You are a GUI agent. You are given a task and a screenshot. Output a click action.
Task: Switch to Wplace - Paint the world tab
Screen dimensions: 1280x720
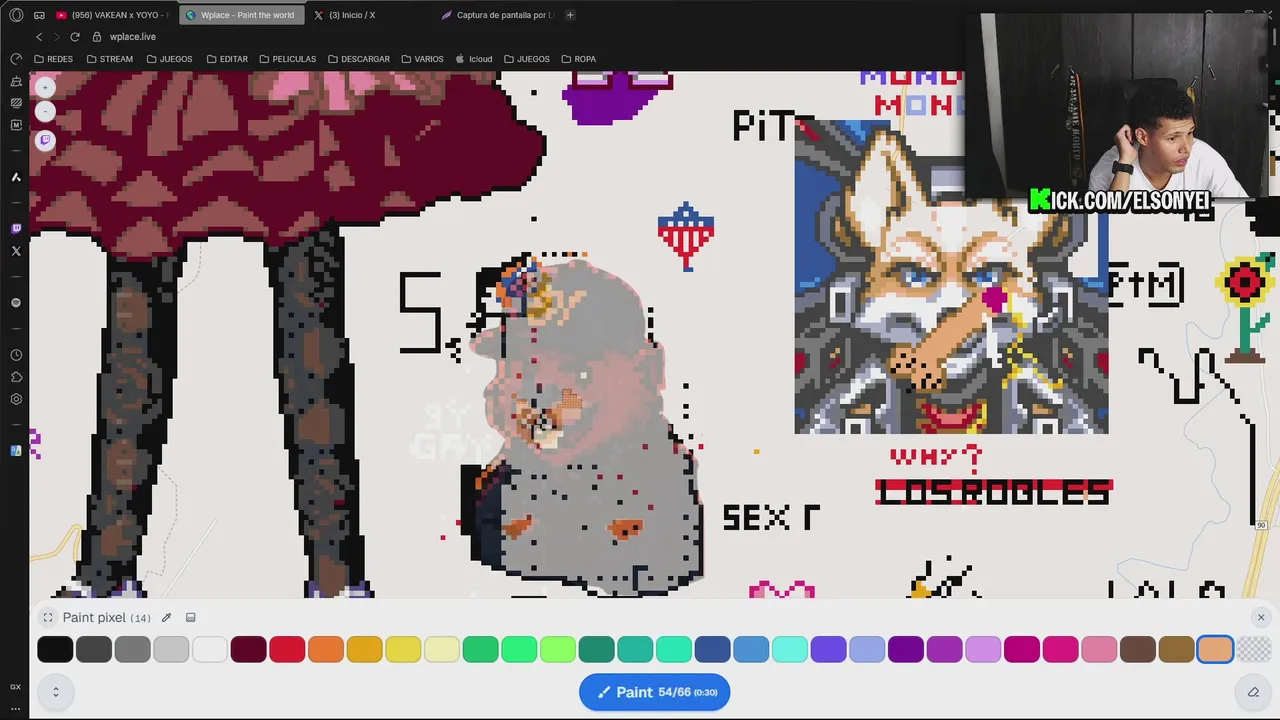coord(240,15)
